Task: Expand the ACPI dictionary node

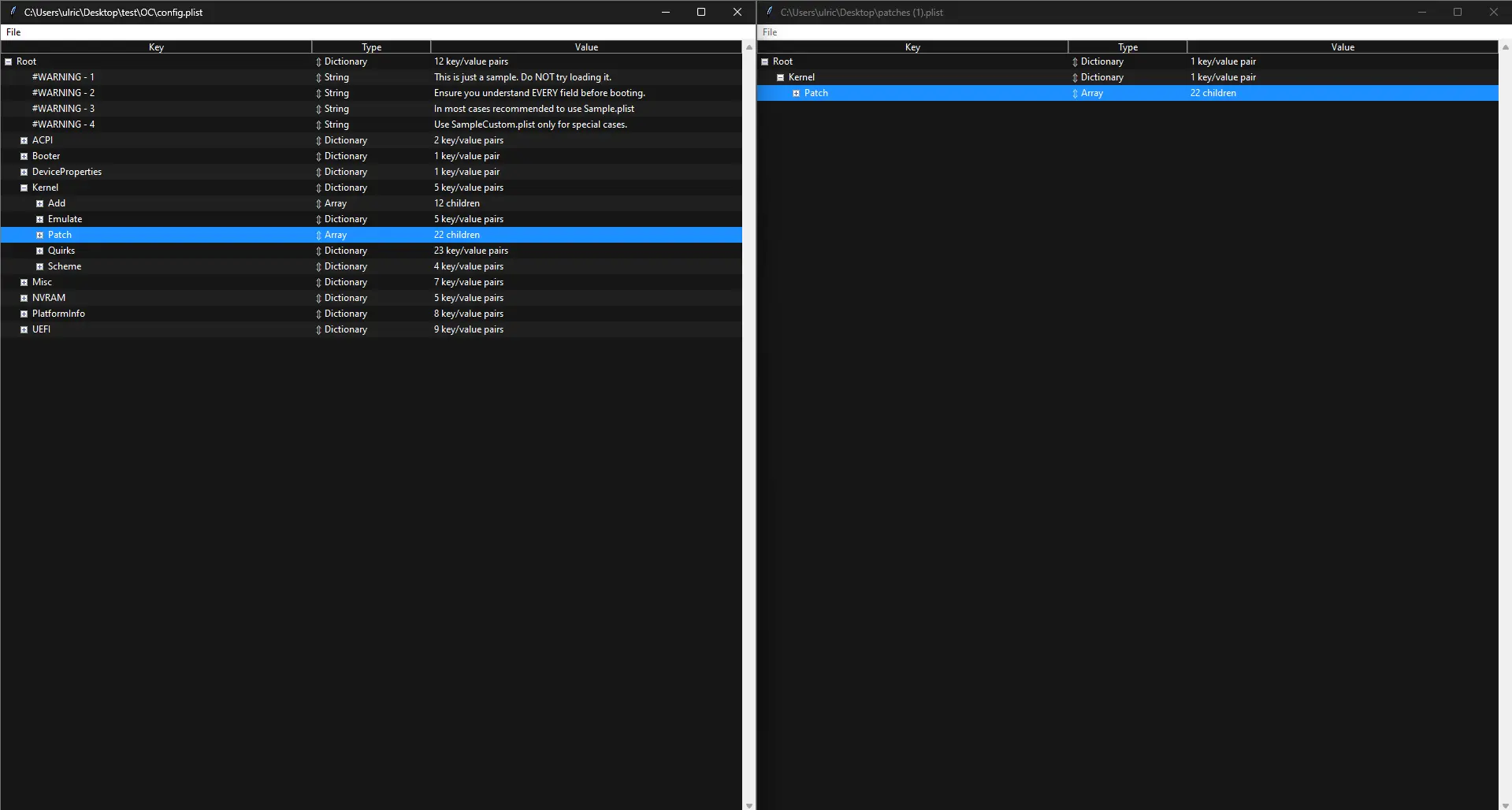Action: point(24,140)
